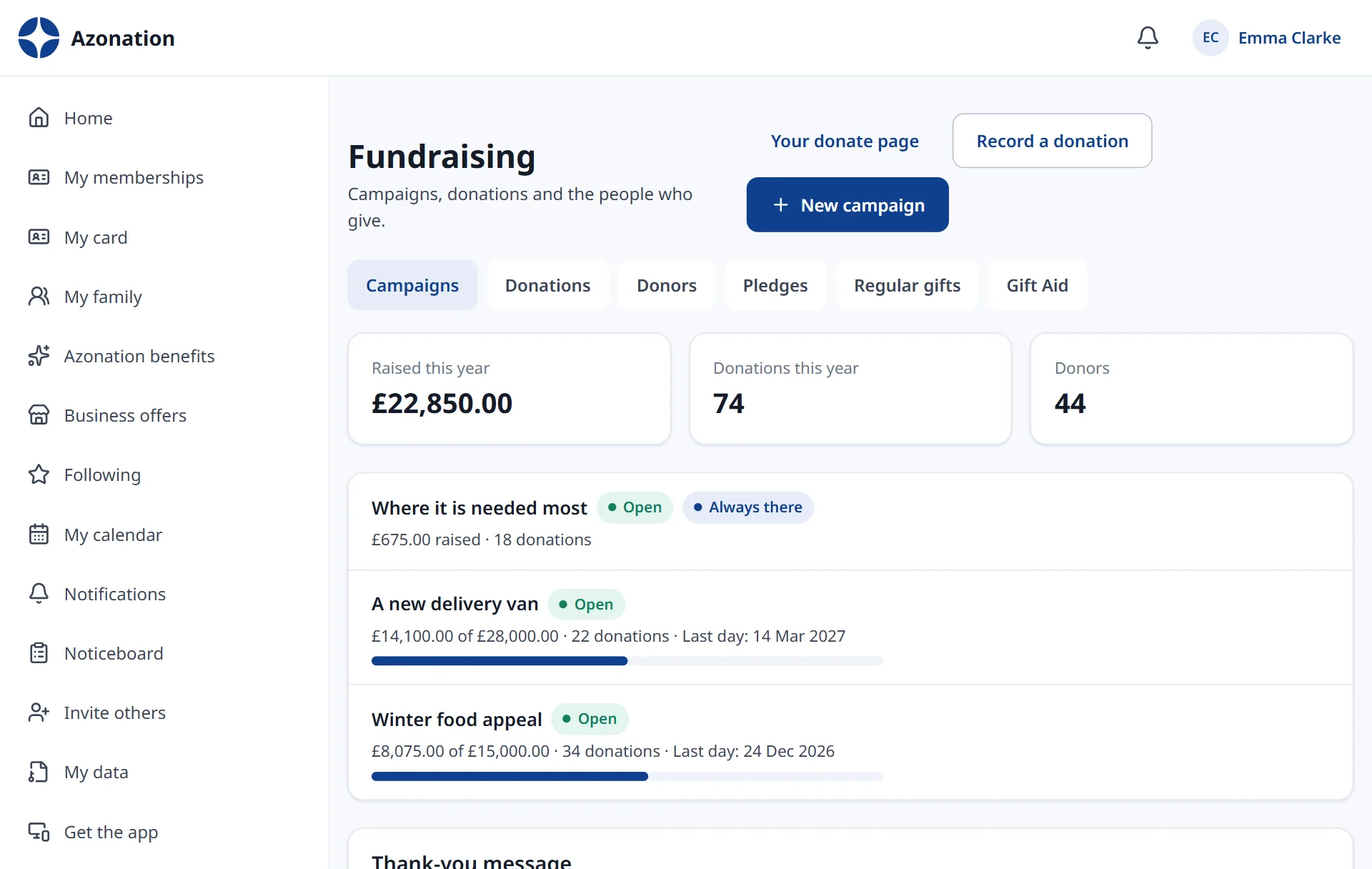
Task: Open the Donors tab
Action: pyautogui.click(x=667, y=285)
